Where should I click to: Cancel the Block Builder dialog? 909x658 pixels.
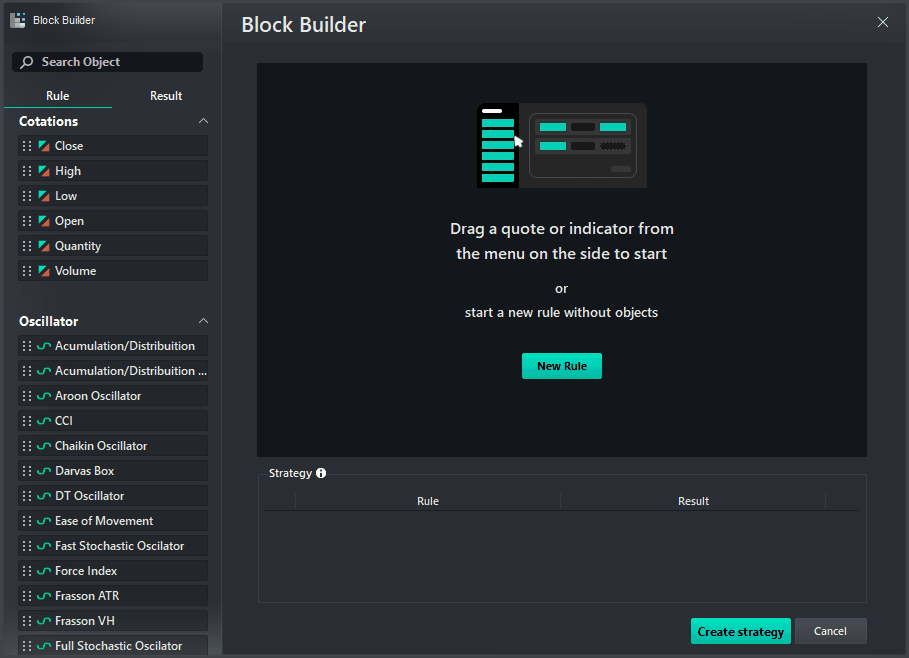click(830, 631)
